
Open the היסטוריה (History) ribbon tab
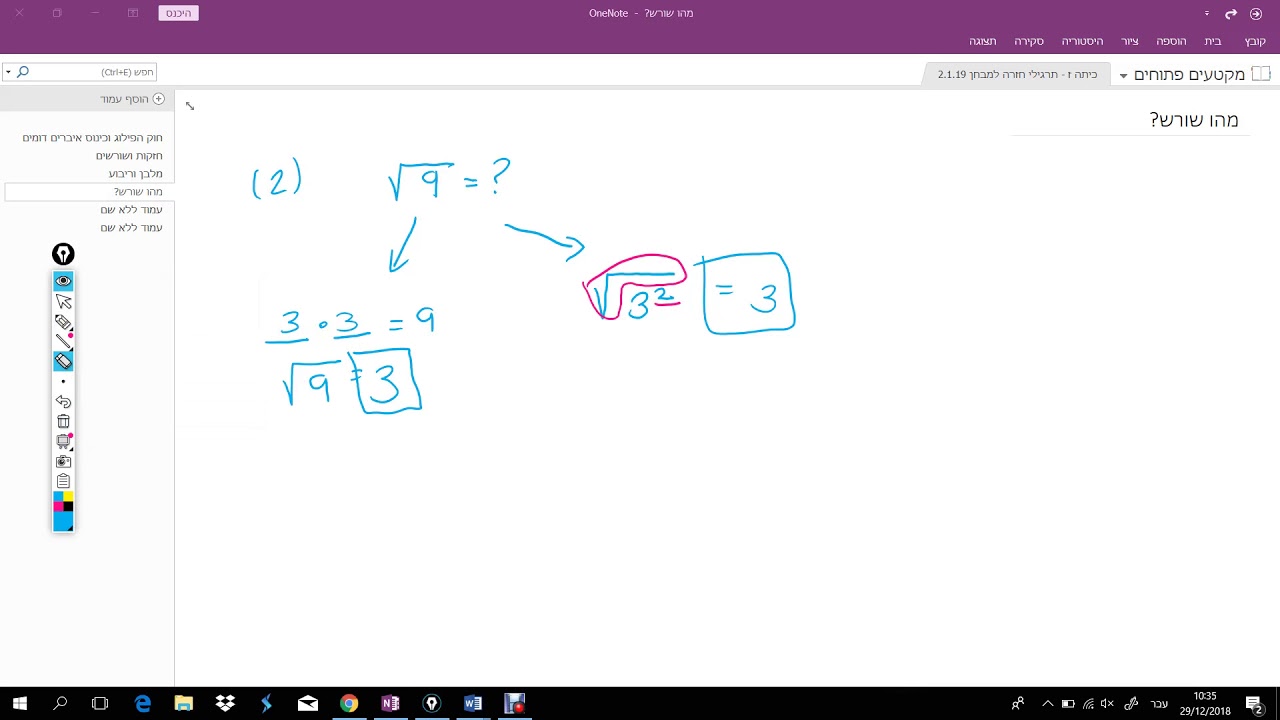[x=1082, y=41]
